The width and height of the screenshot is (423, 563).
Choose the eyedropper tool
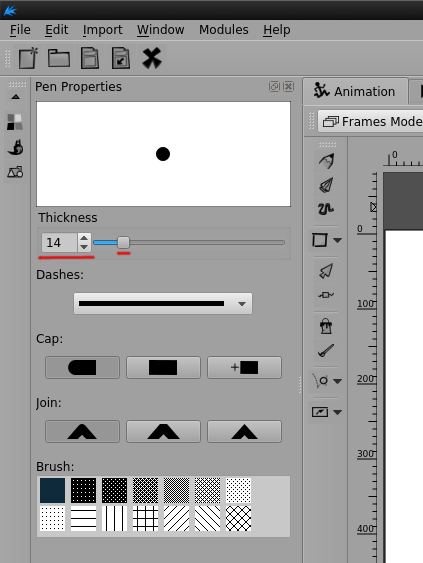point(326,351)
